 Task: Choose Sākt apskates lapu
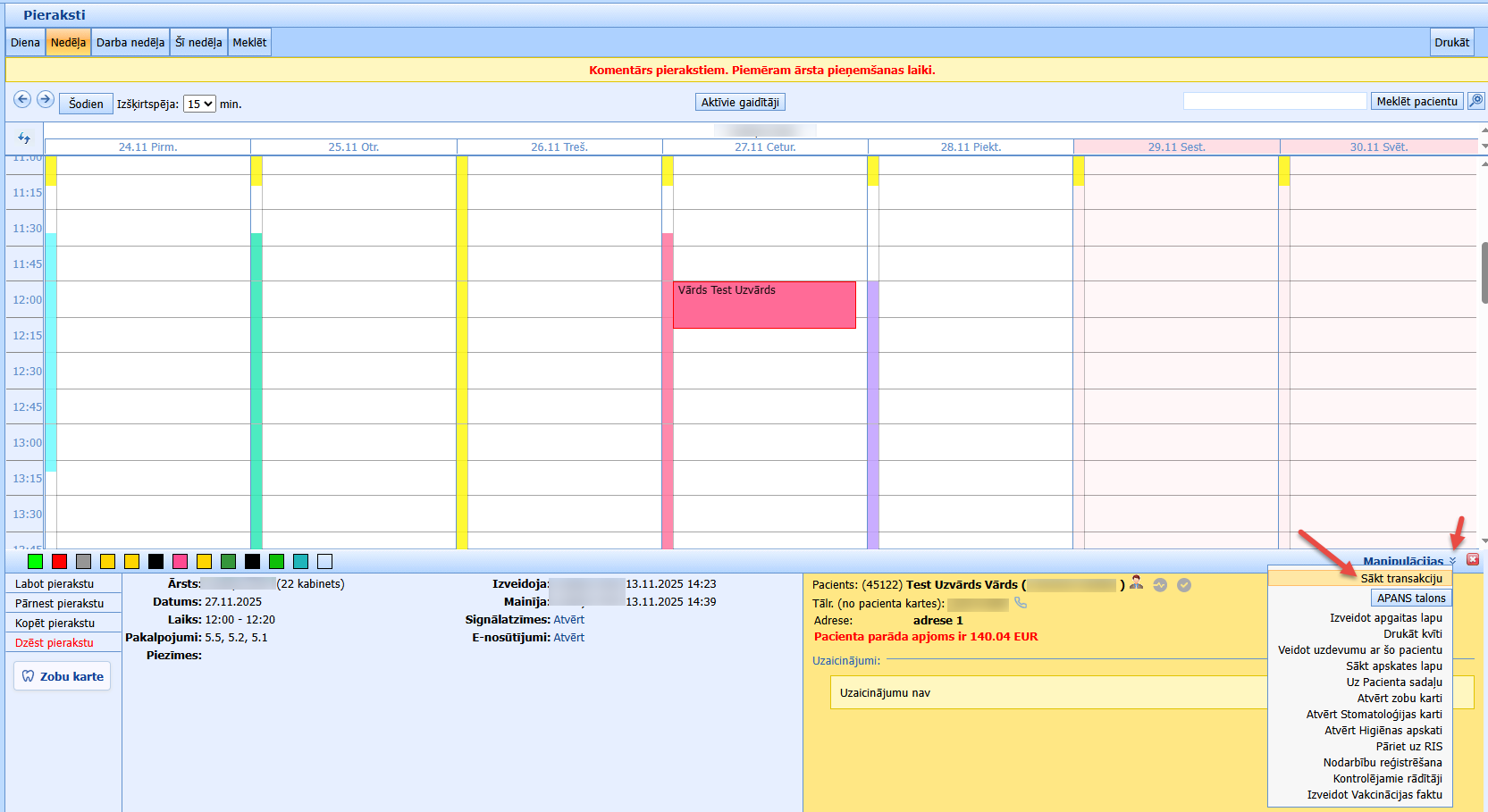coord(1394,666)
